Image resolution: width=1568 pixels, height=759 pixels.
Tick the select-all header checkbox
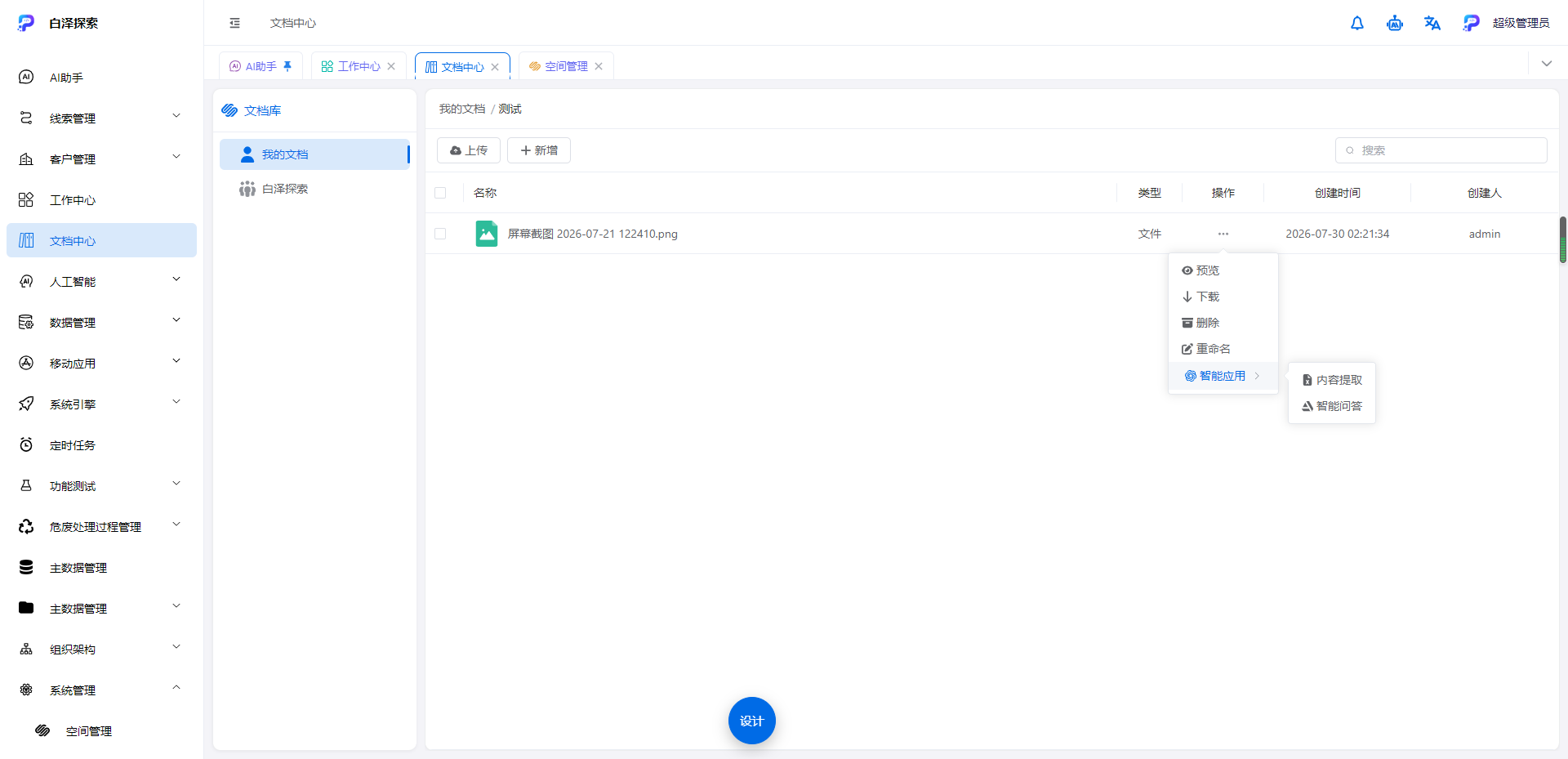pos(440,193)
